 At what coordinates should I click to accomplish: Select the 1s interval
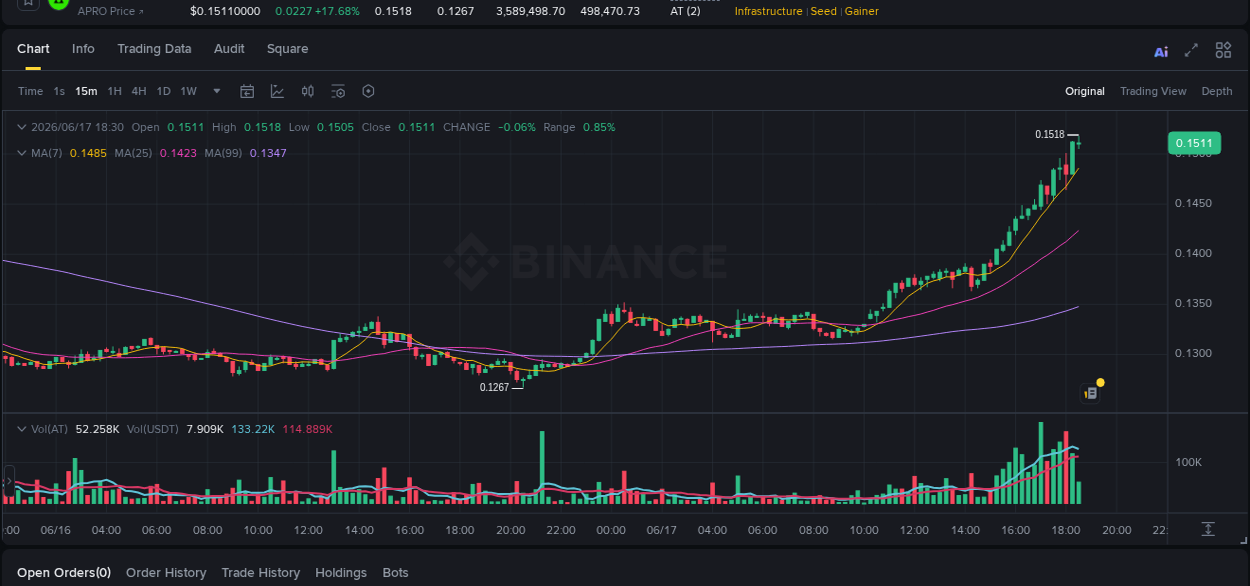[59, 91]
